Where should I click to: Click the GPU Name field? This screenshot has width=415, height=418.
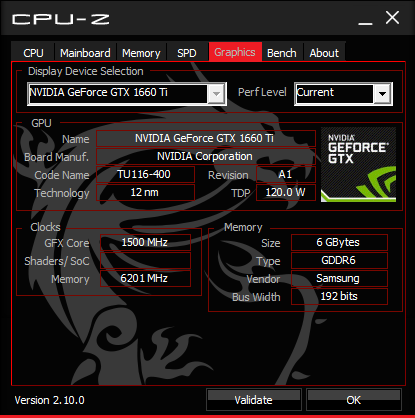[x=206, y=138]
